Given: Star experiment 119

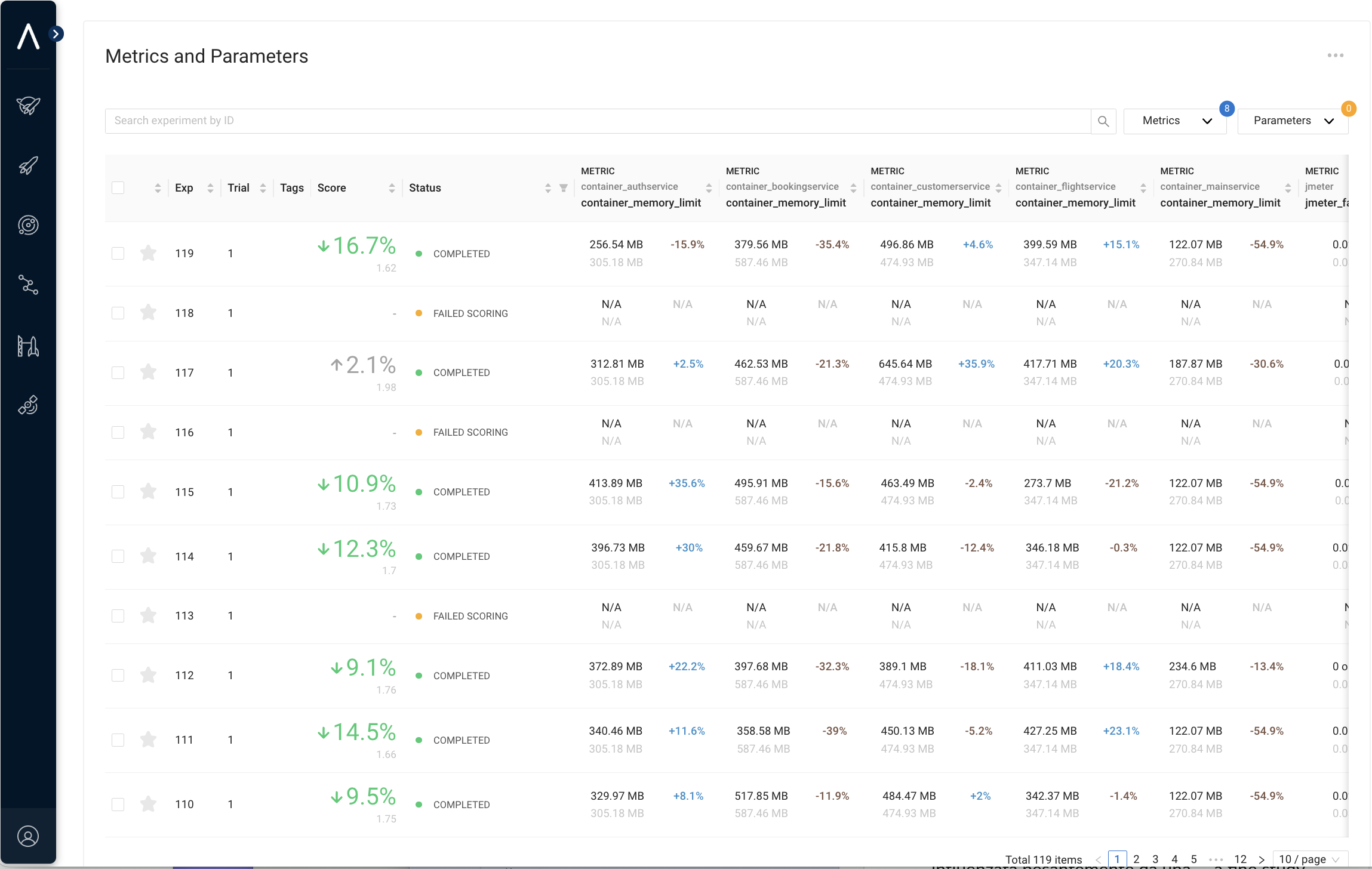Looking at the screenshot, I should [x=148, y=253].
